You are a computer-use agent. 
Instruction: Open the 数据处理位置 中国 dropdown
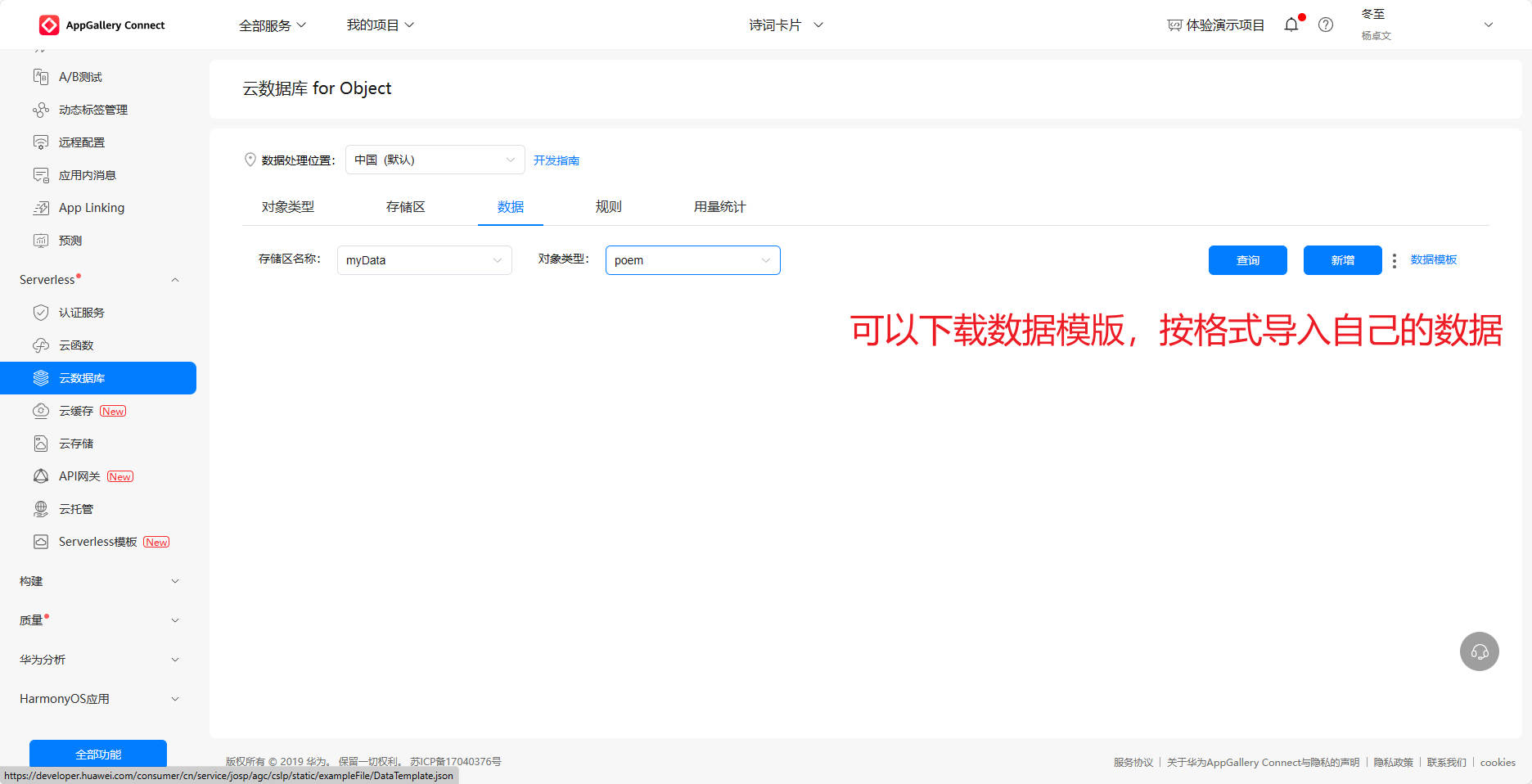(435, 160)
